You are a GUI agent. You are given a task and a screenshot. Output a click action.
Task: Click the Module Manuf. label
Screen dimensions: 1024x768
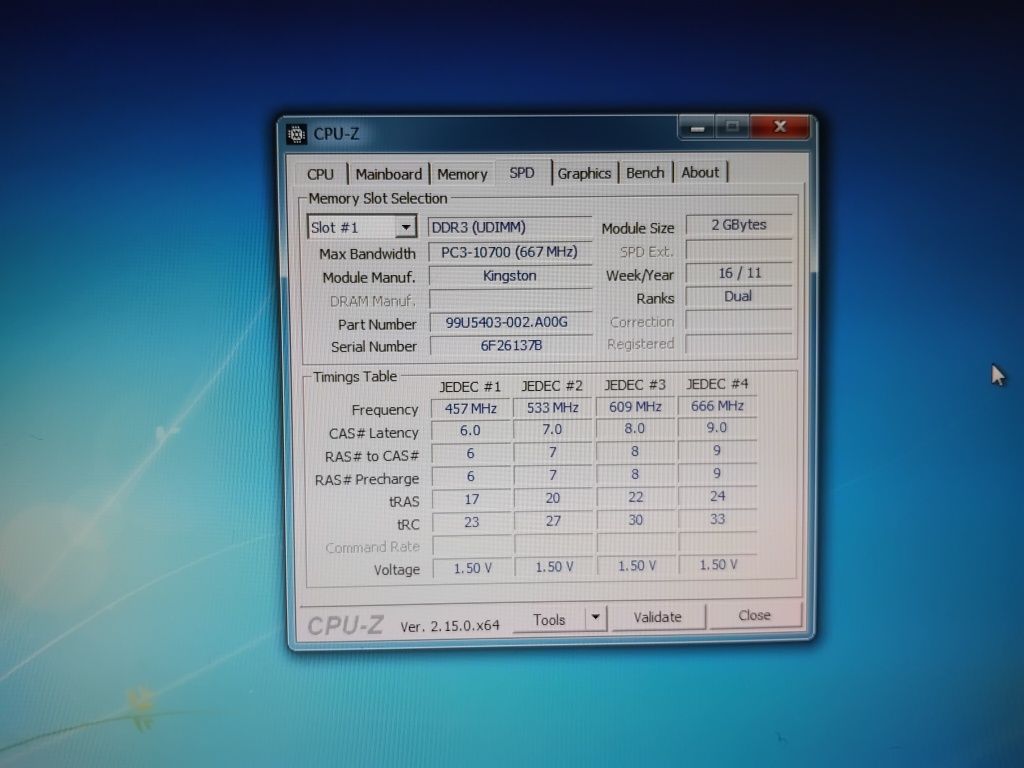[x=368, y=278]
